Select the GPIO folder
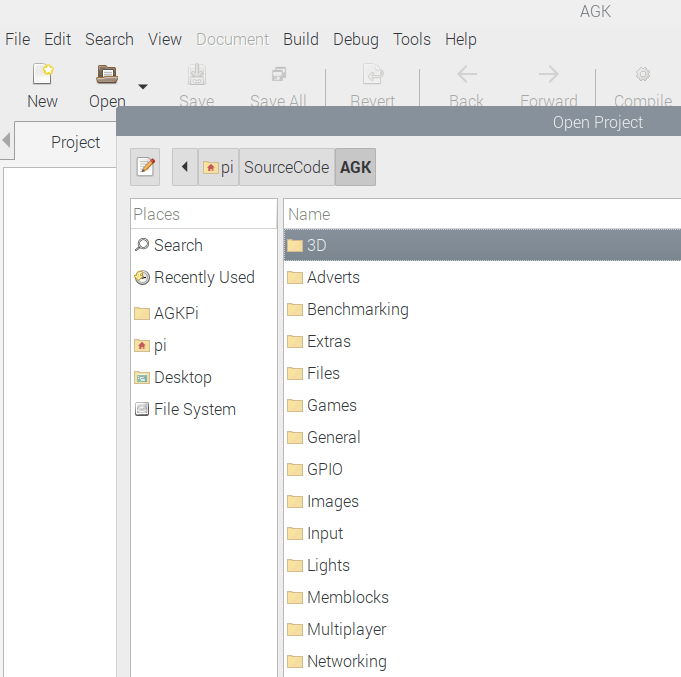The height and width of the screenshot is (677, 681). click(324, 469)
